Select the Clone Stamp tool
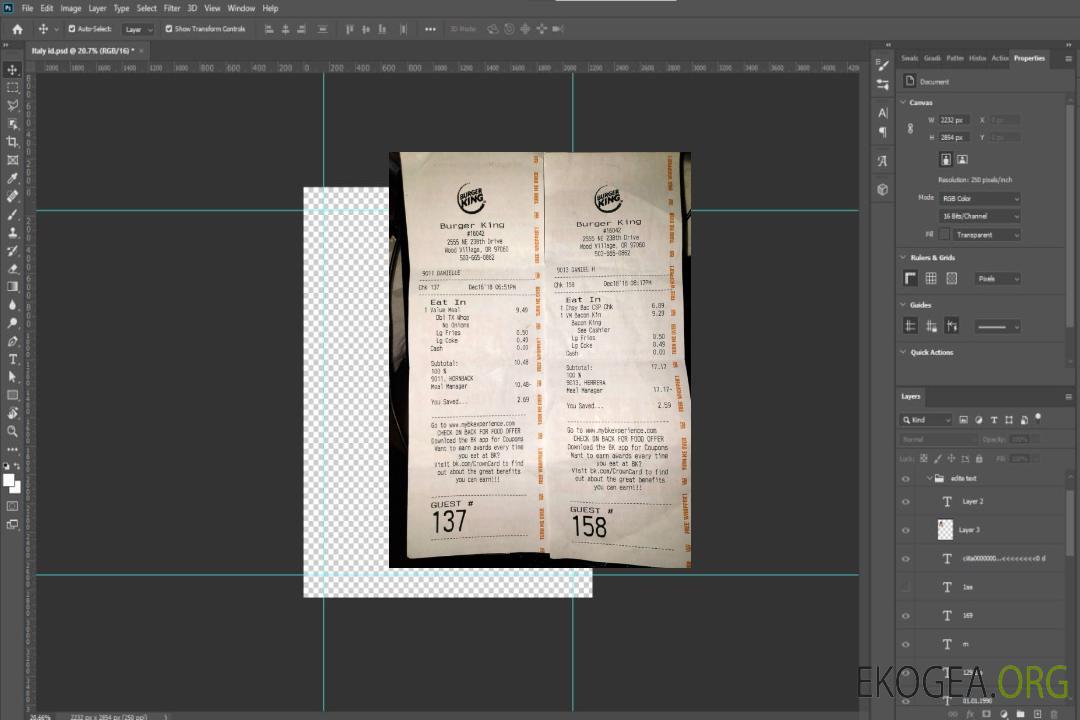This screenshot has height=720, width=1080. pos(12,233)
